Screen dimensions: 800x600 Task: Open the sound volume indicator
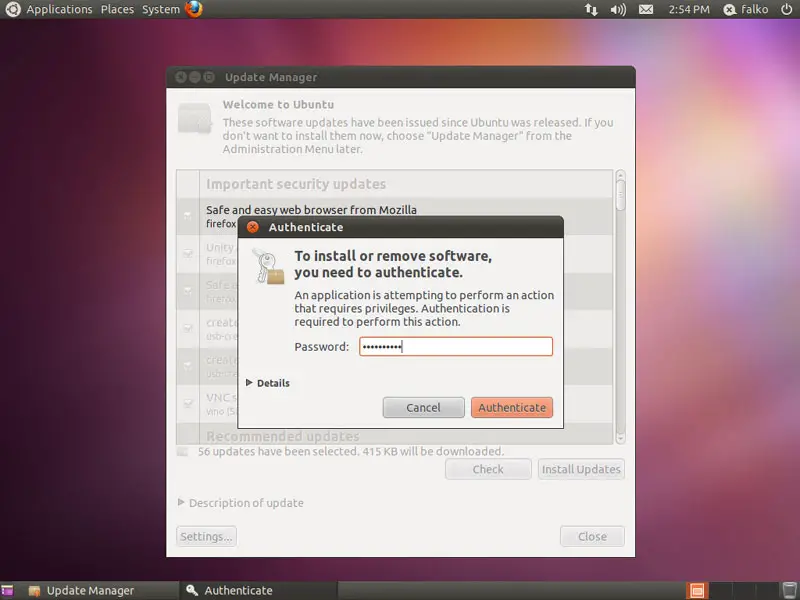coord(618,9)
